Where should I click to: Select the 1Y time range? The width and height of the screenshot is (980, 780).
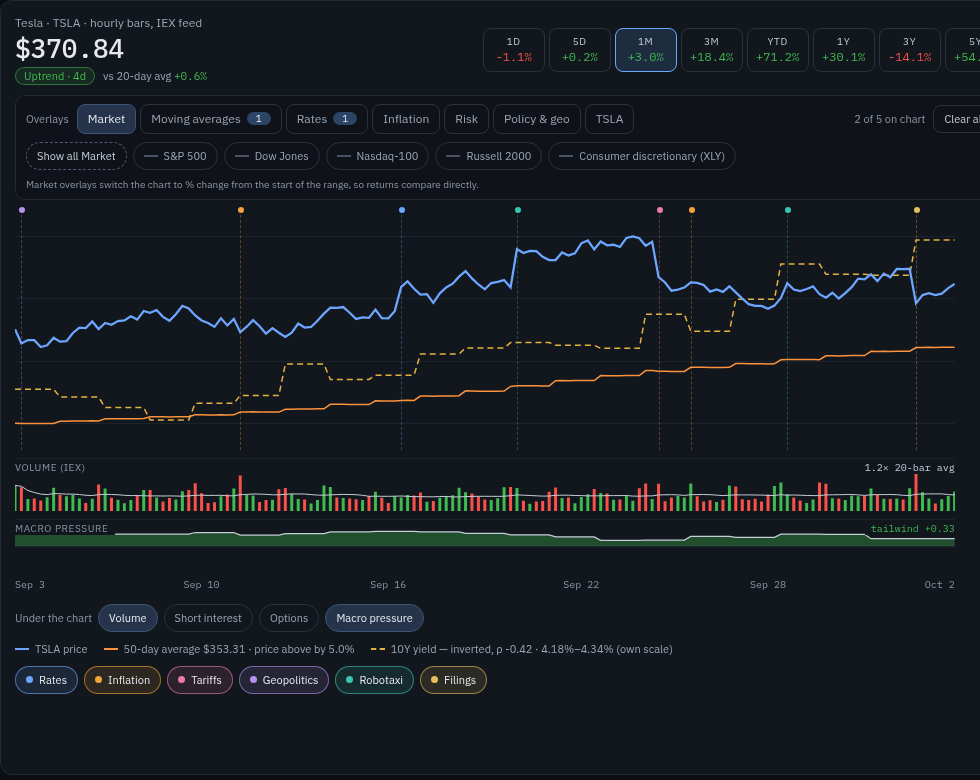pos(844,50)
